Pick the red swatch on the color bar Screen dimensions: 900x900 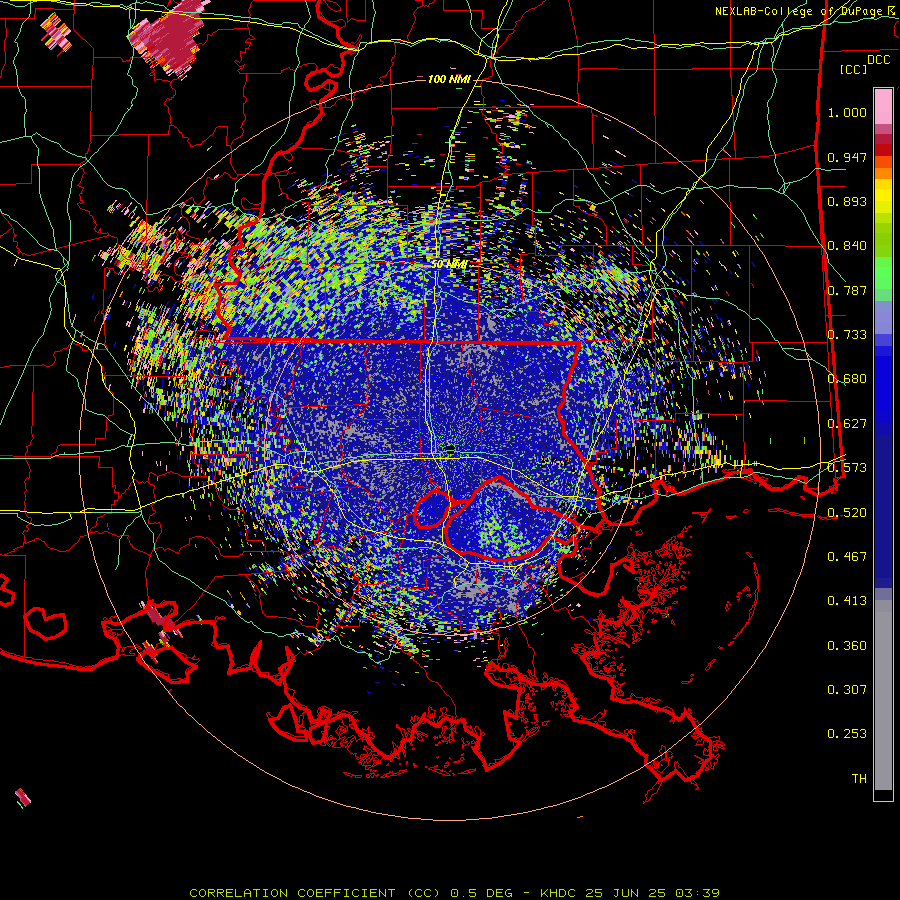(883, 150)
